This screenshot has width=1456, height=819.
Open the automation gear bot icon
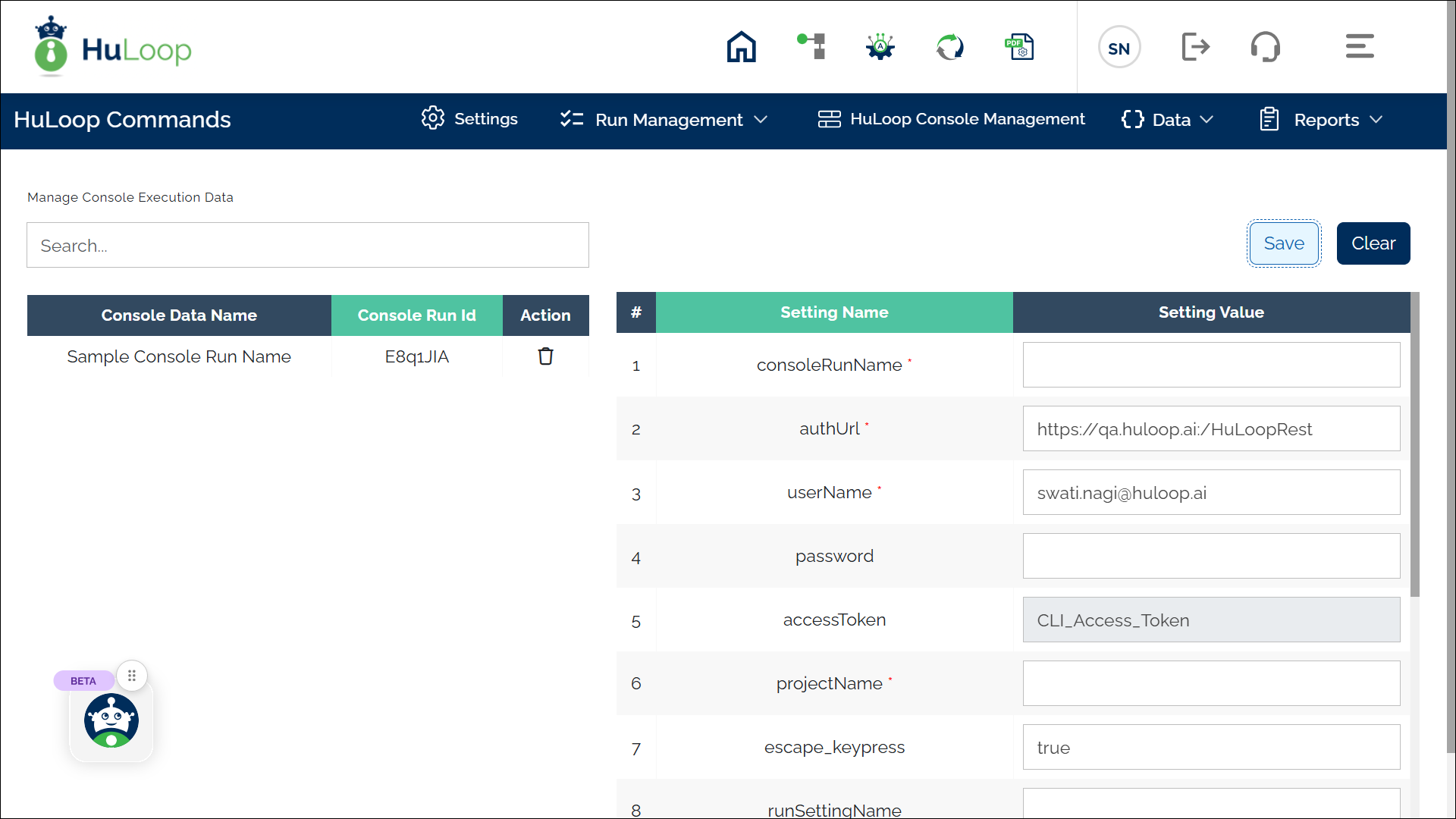point(880,47)
